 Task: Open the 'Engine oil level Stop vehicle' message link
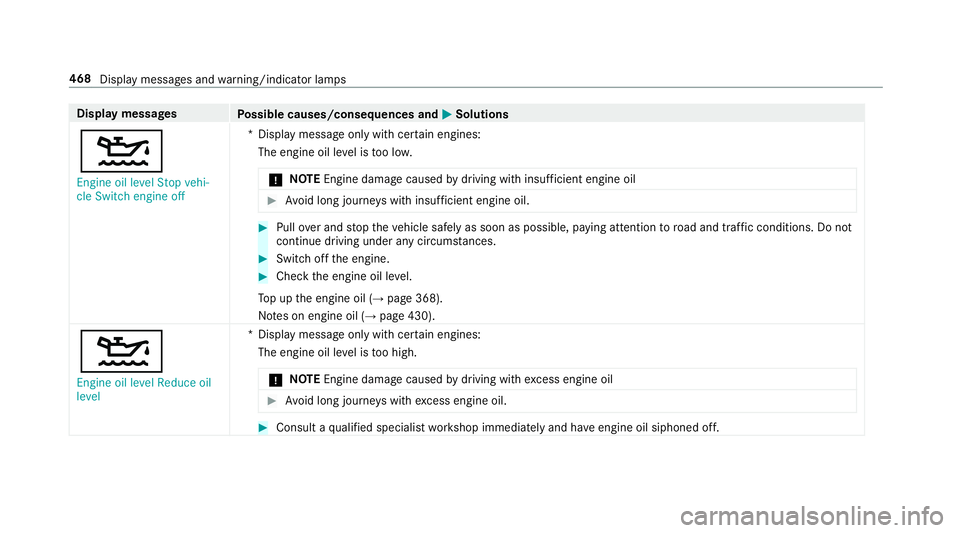[143, 190]
